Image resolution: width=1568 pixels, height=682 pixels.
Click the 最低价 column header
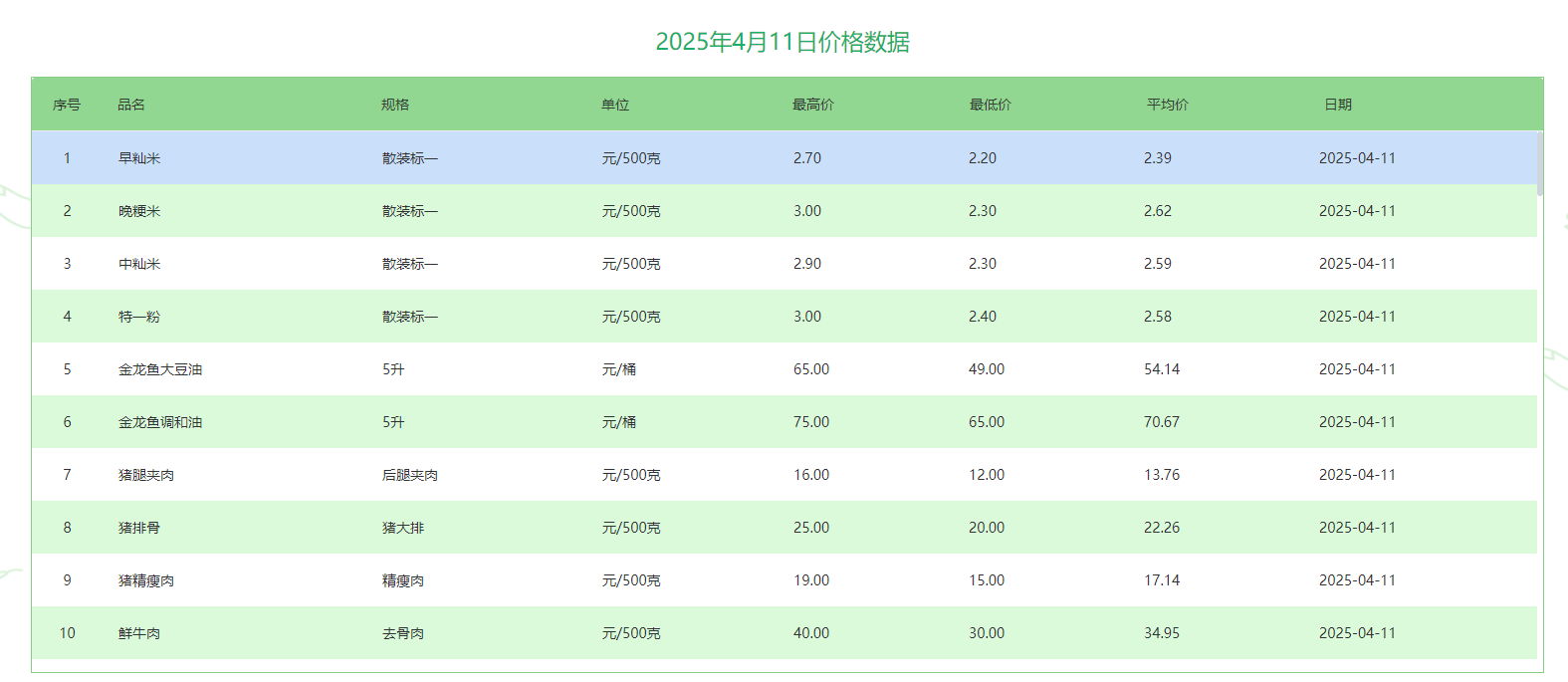pos(990,105)
